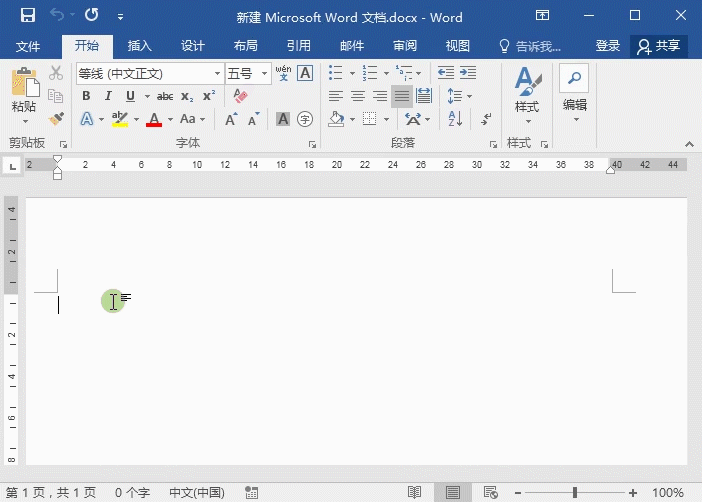702x502 pixels.
Task: Expand the line spacing dropdown
Action: coord(469,96)
